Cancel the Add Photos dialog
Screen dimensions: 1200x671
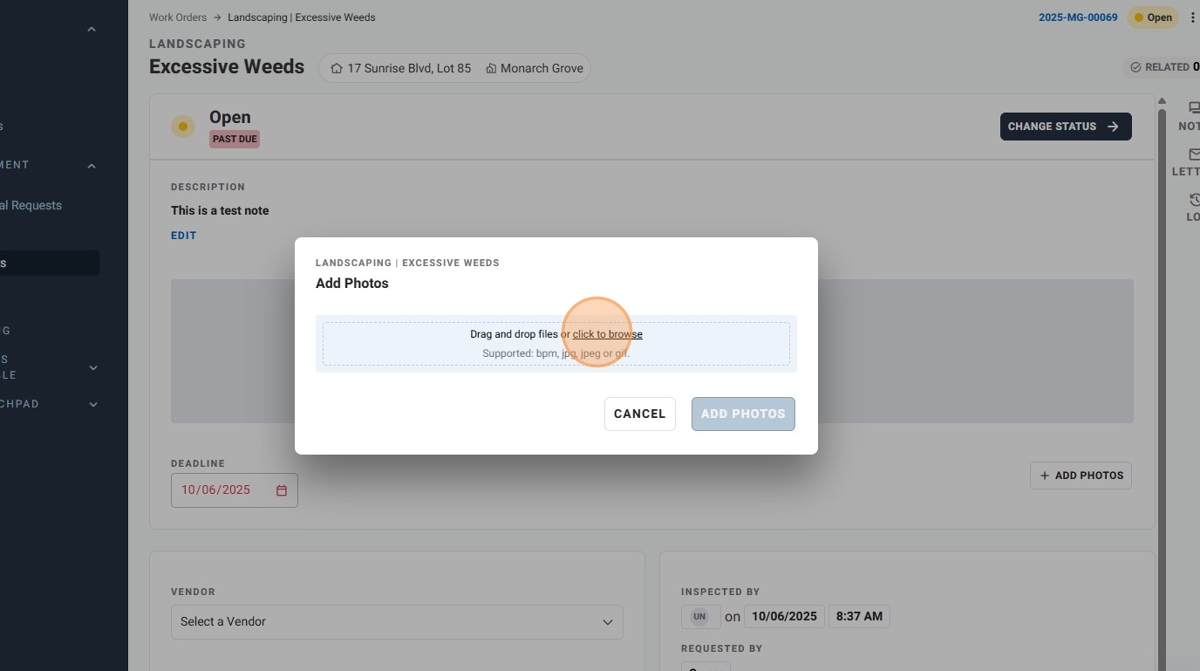pos(640,414)
